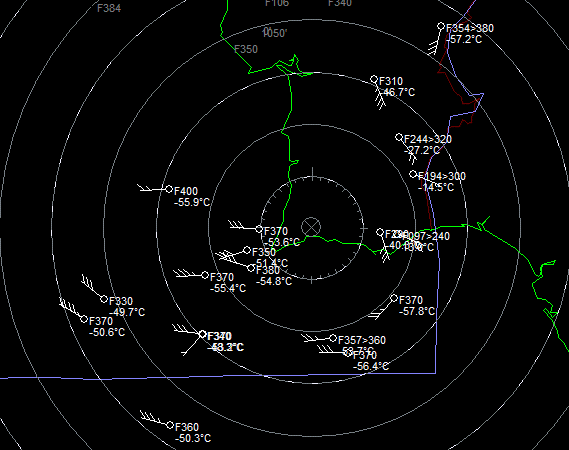Click the station circle beside F357>360
Screen dimensions: 569x450
coord(333,338)
